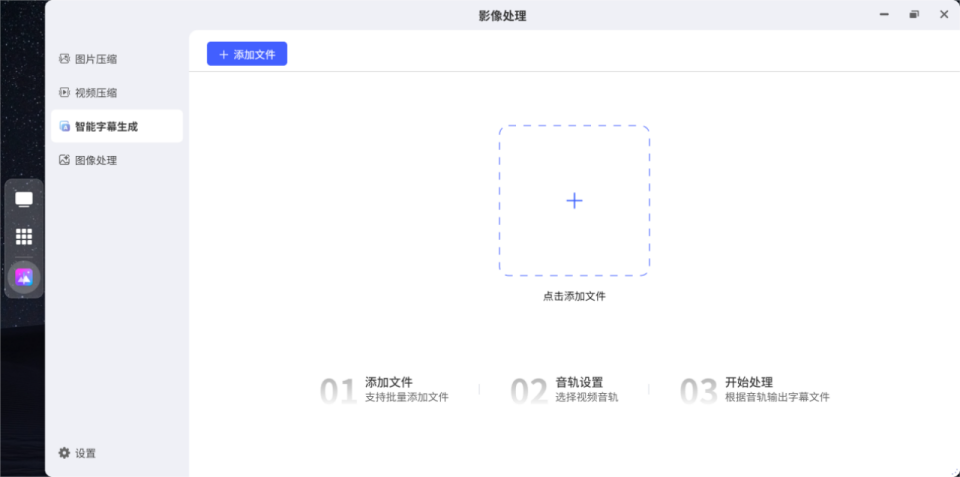
Task: Click 根据音轨输出字幕文件 description text
Action: pyautogui.click(x=777, y=397)
